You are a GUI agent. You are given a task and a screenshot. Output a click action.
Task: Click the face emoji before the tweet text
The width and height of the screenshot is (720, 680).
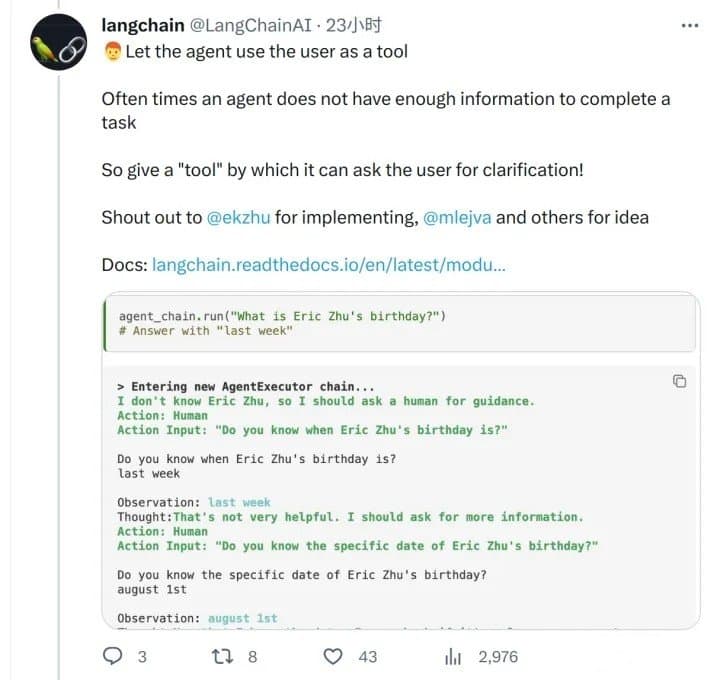point(111,52)
